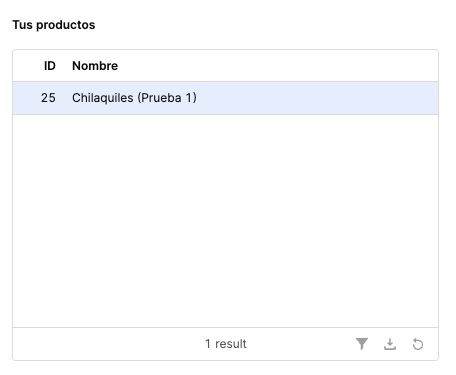Click the ID cell showing 25
This screenshot has width=456, height=375.
tap(48, 98)
